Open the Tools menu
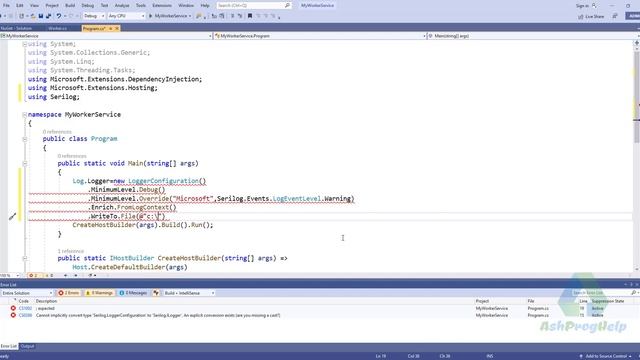The height and width of the screenshot is (360, 640). (x=141, y=6)
